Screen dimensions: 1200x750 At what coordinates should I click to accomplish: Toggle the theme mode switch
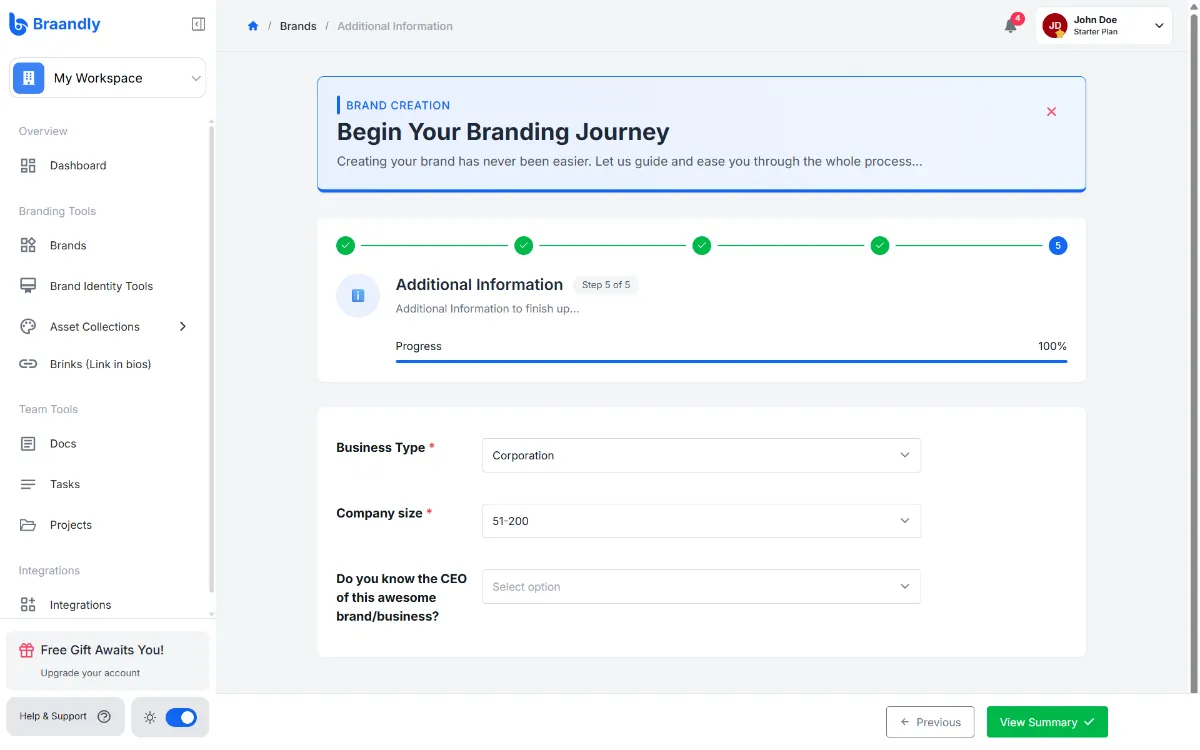[181, 717]
